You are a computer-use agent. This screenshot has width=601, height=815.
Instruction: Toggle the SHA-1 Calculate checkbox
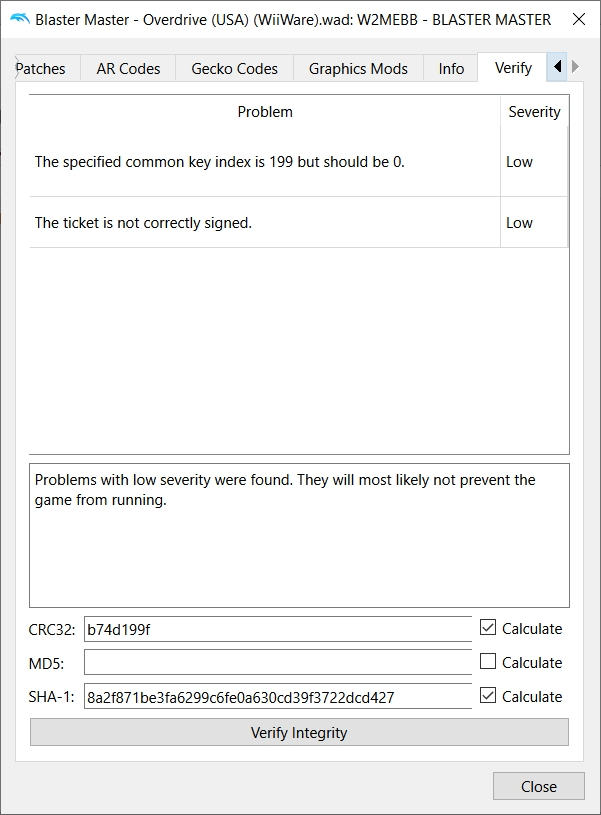[x=488, y=695]
